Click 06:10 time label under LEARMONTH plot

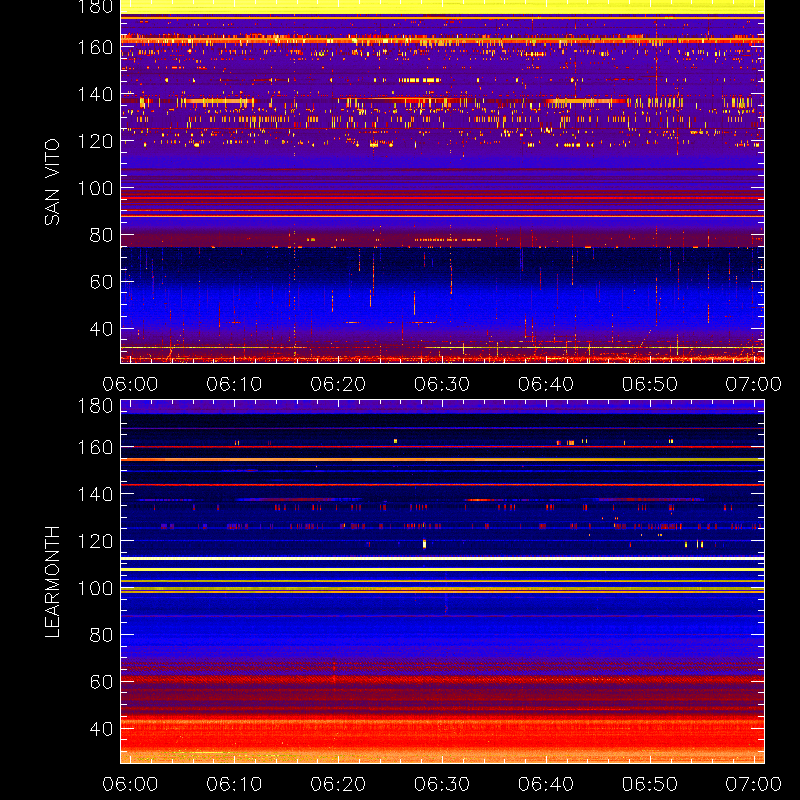click(234, 784)
